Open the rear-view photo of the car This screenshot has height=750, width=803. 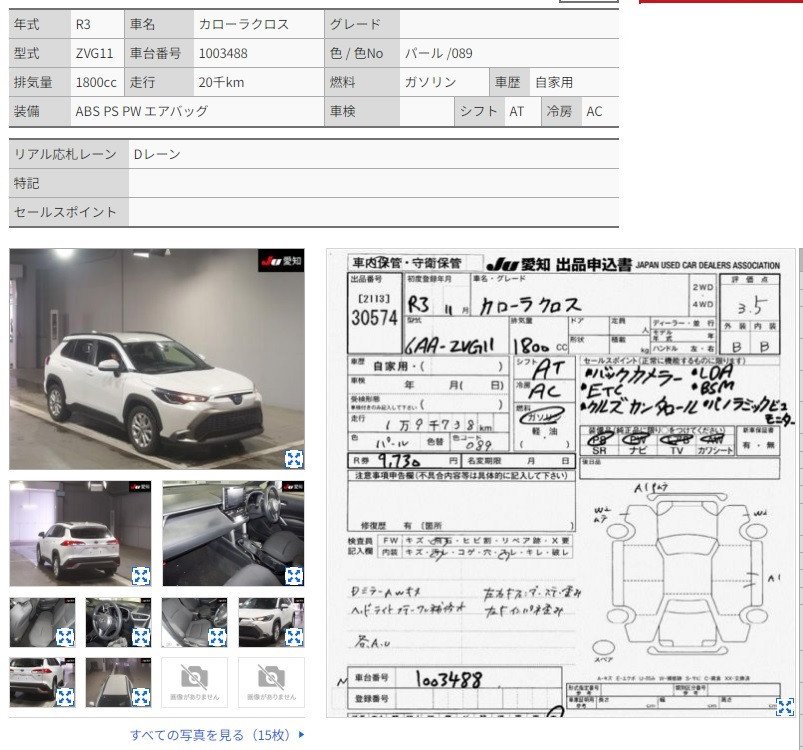pyautogui.click(x=80, y=533)
